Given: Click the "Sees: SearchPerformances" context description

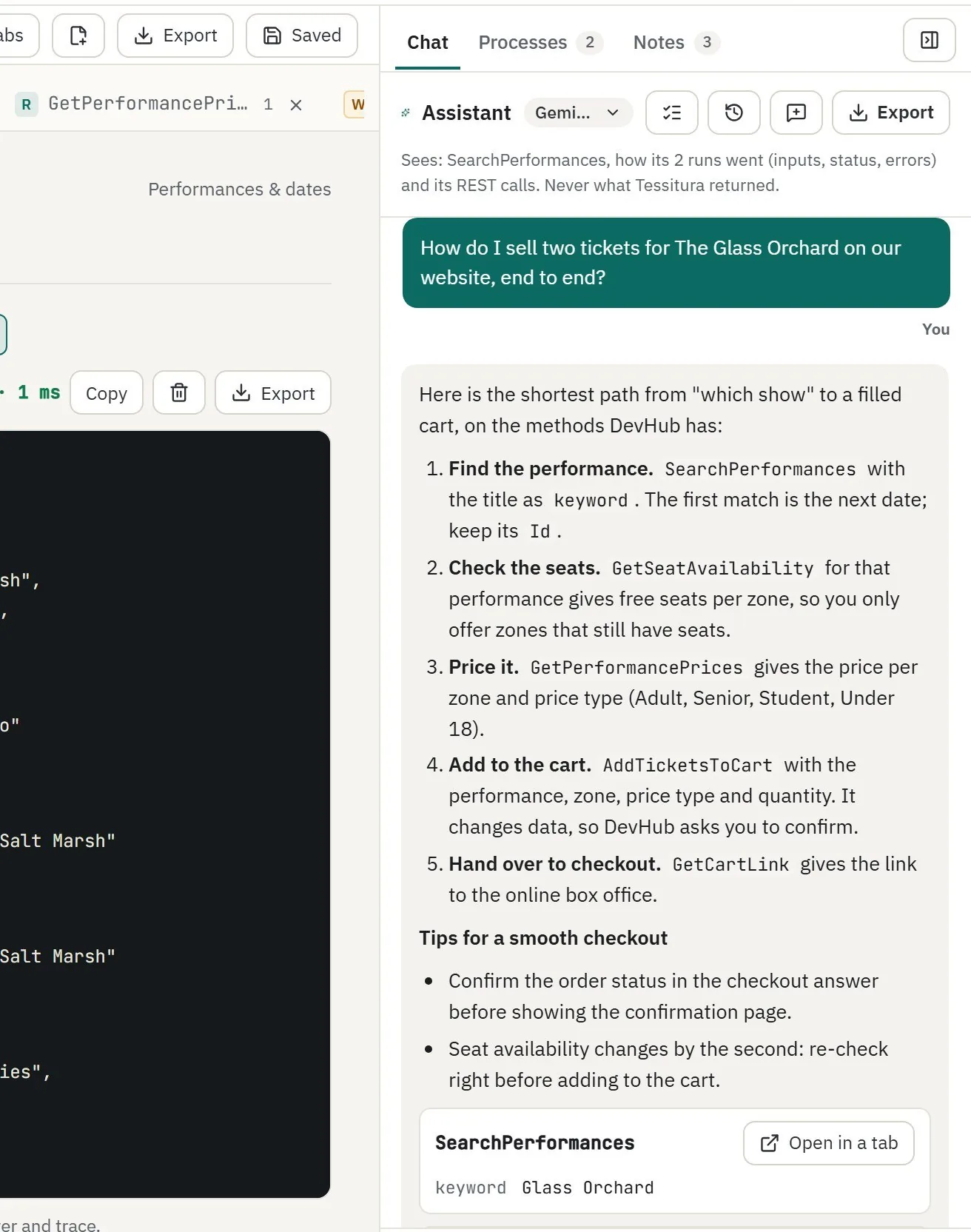Looking at the screenshot, I should pyautogui.click(x=668, y=173).
